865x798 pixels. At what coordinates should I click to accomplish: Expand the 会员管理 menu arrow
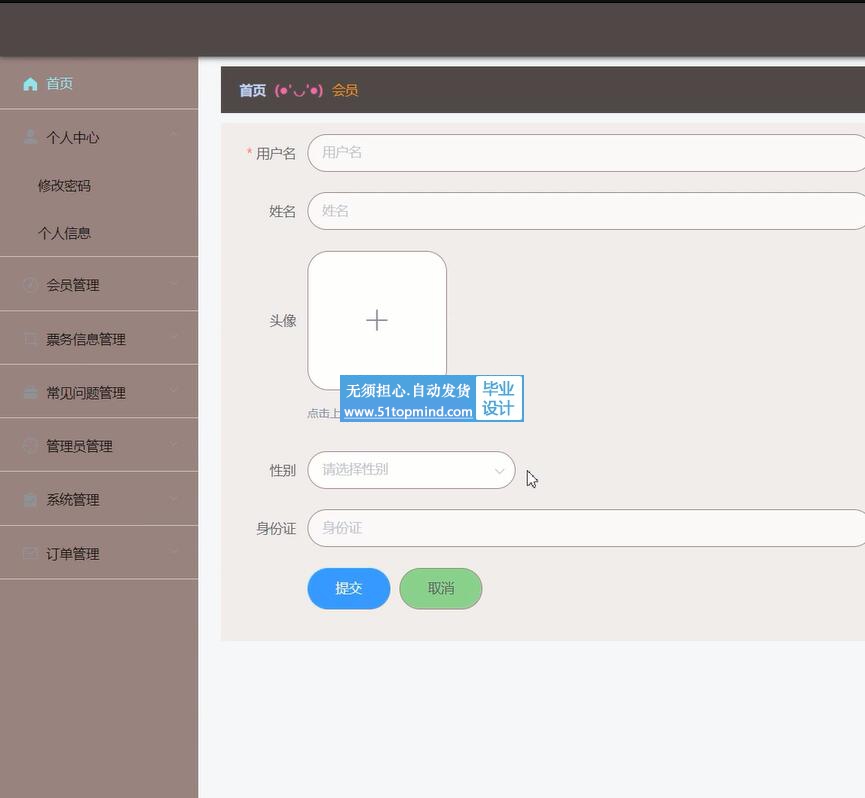pyautogui.click(x=174, y=285)
